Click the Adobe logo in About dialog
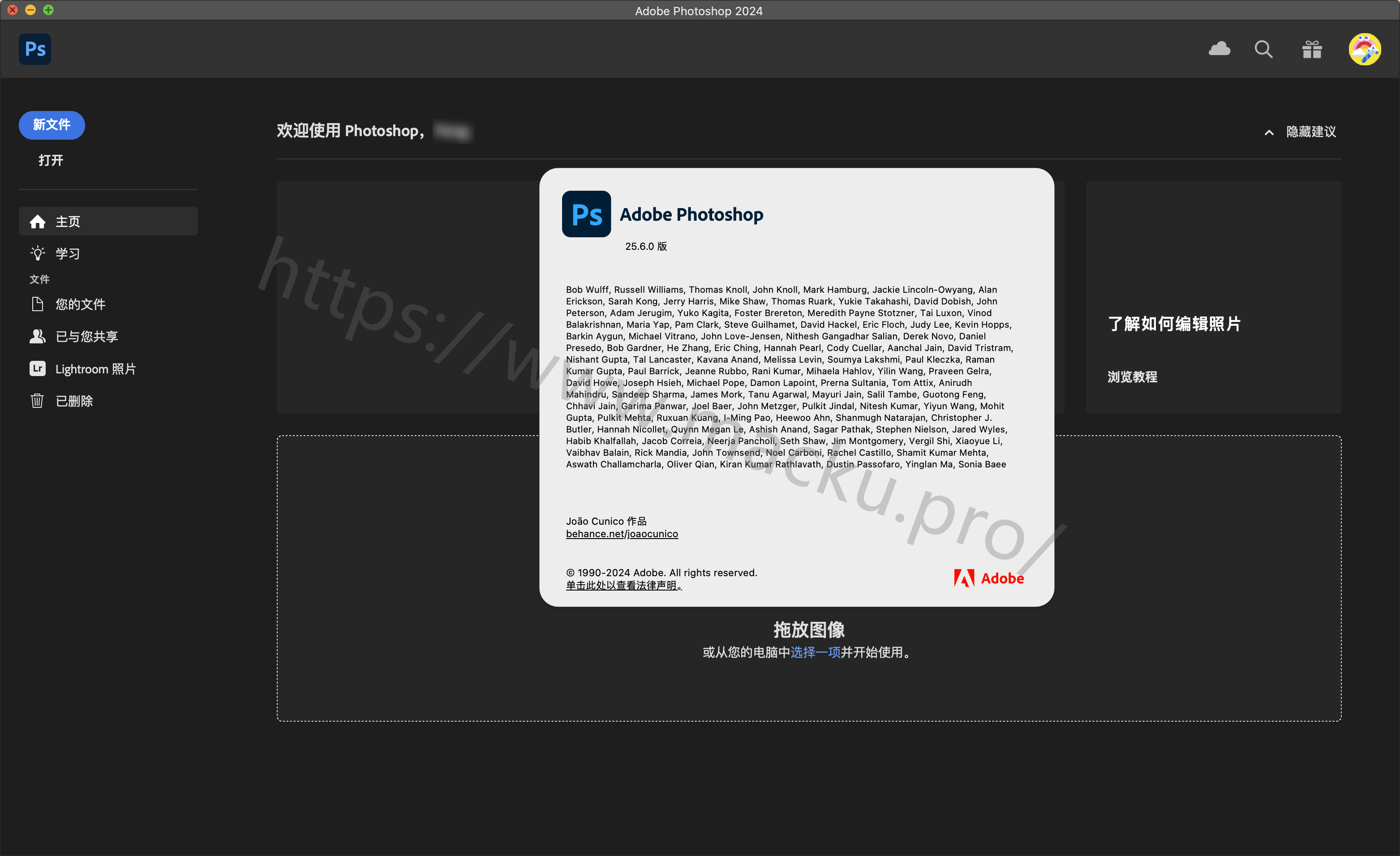 988,578
